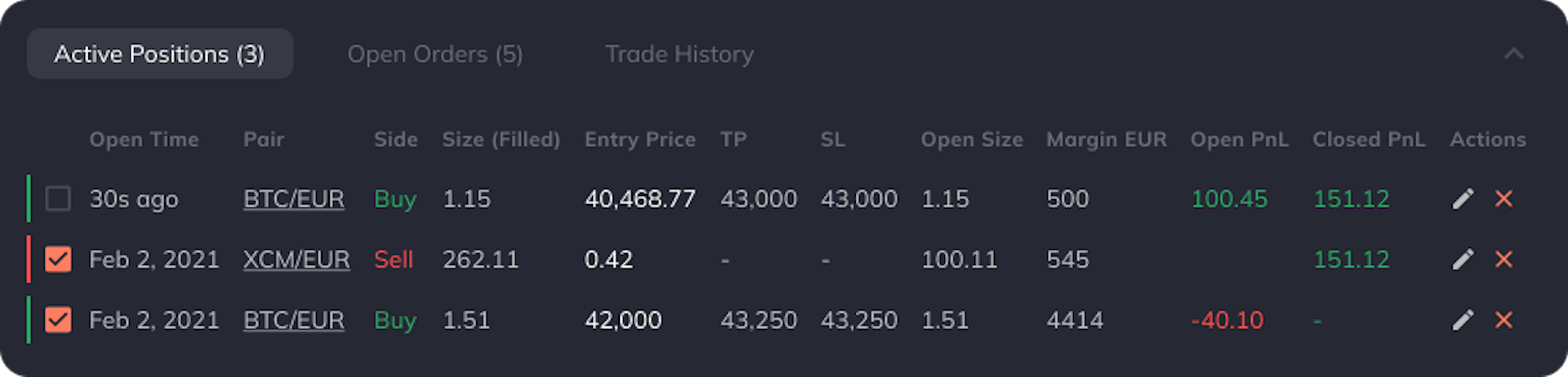Screen dimensions: 1568x377
Task: Switch to Open Orders (5) tab
Action: click(435, 54)
